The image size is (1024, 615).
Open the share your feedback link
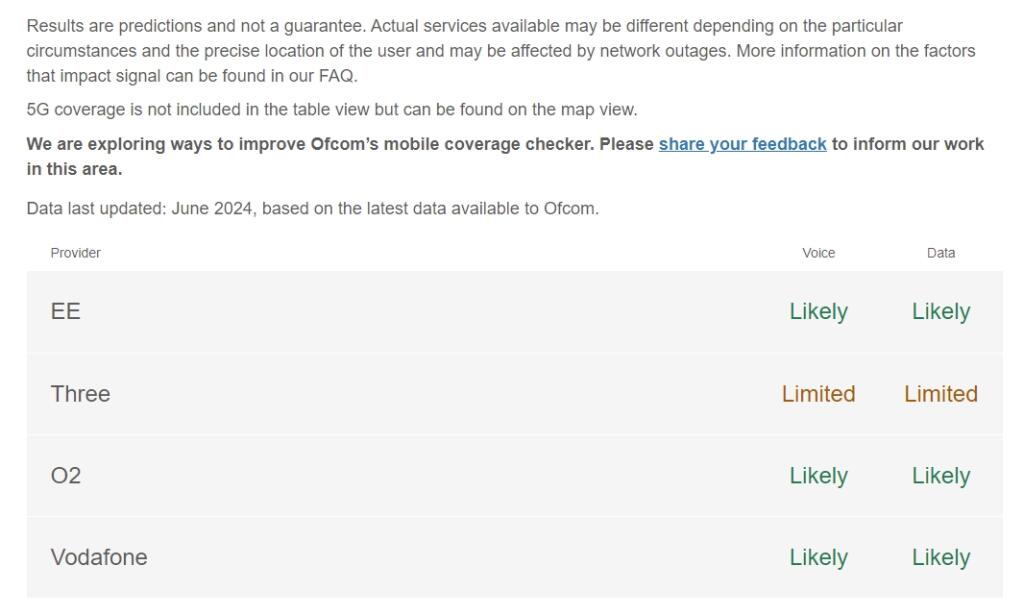tap(742, 144)
